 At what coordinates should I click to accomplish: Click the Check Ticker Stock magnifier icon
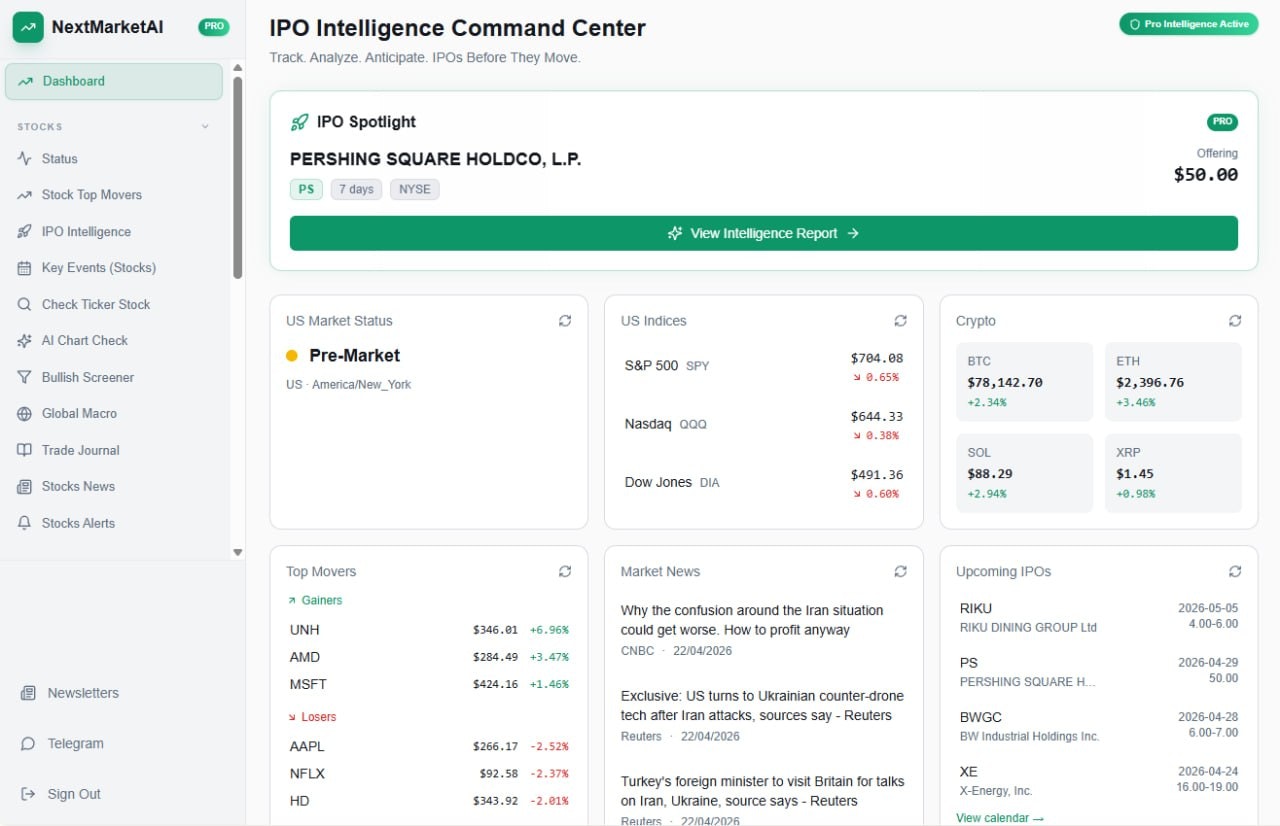pos(25,304)
